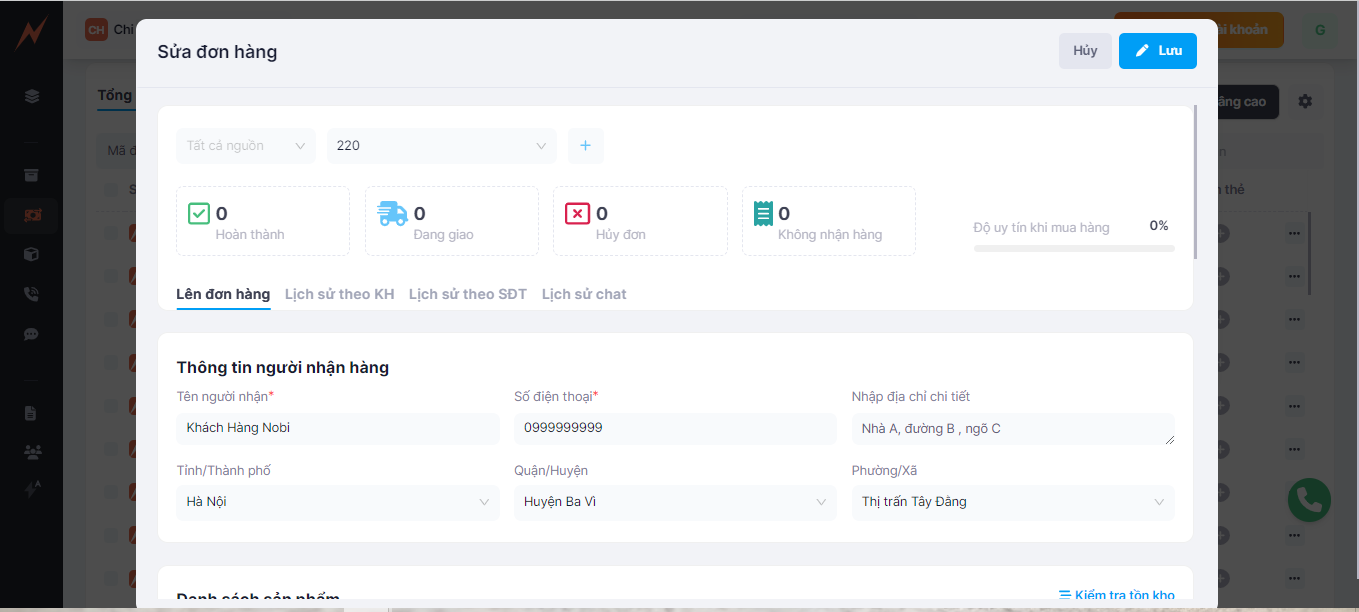The image size is (1359, 612).
Task: Expand the Tất cả nguồn dropdown
Action: (x=246, y=146)
